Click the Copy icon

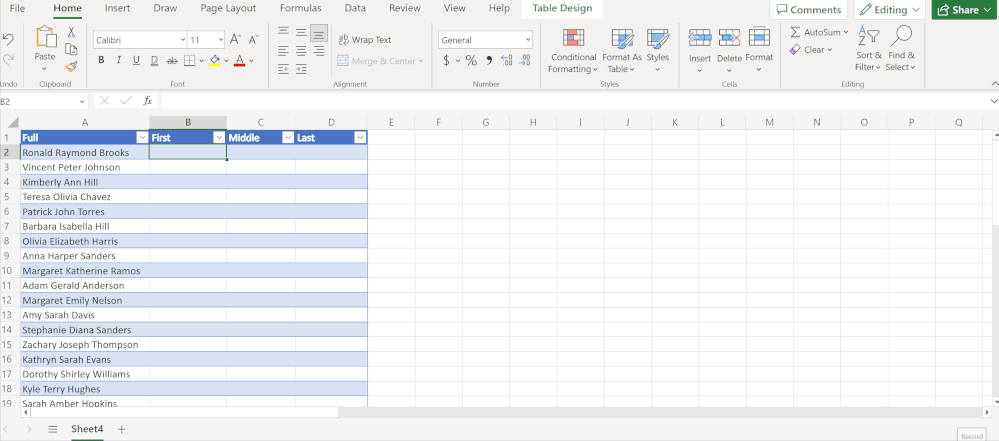point(71,49)
